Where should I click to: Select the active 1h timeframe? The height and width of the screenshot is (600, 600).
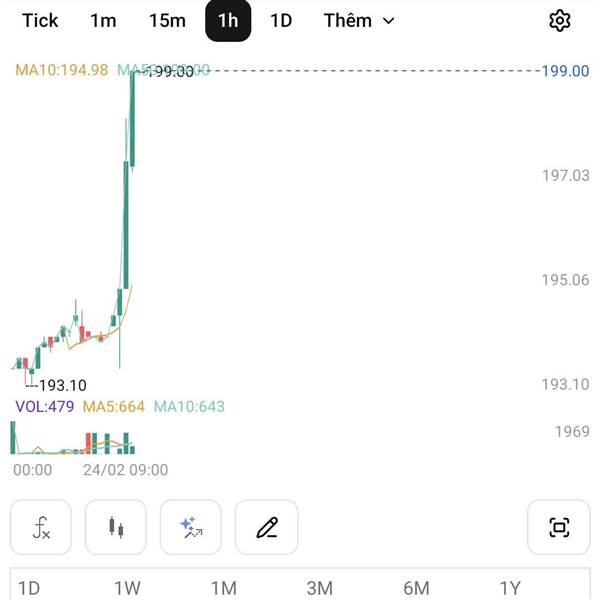228,21
